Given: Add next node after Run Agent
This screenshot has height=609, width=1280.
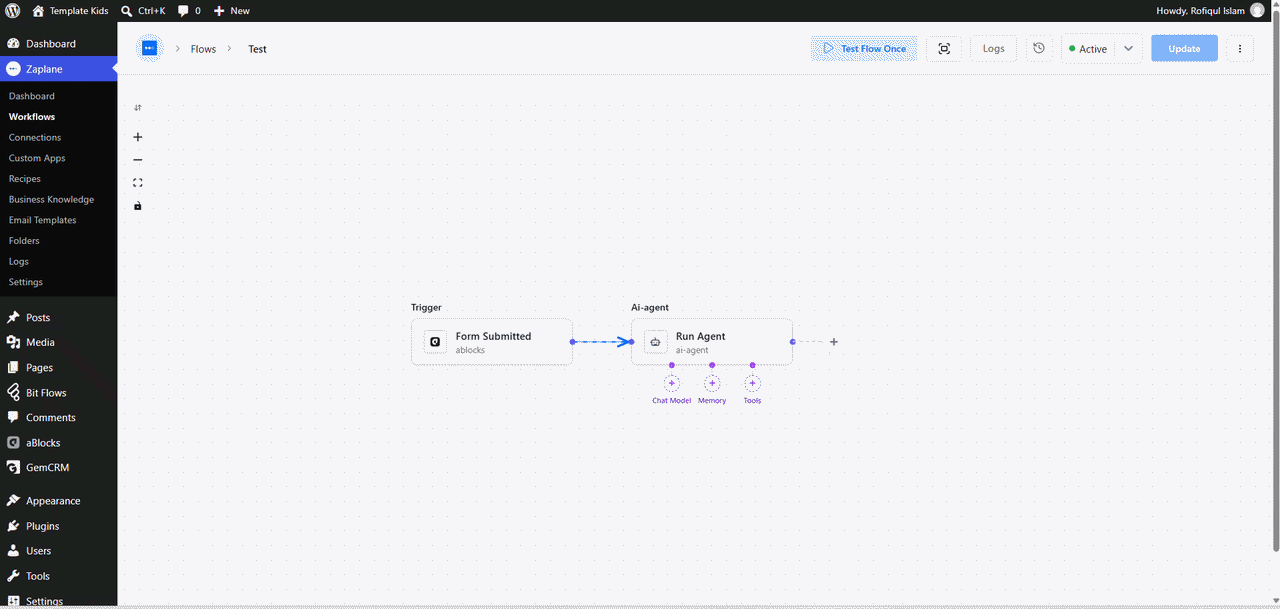Looking at the screenshot, I should tap(834, 342).
